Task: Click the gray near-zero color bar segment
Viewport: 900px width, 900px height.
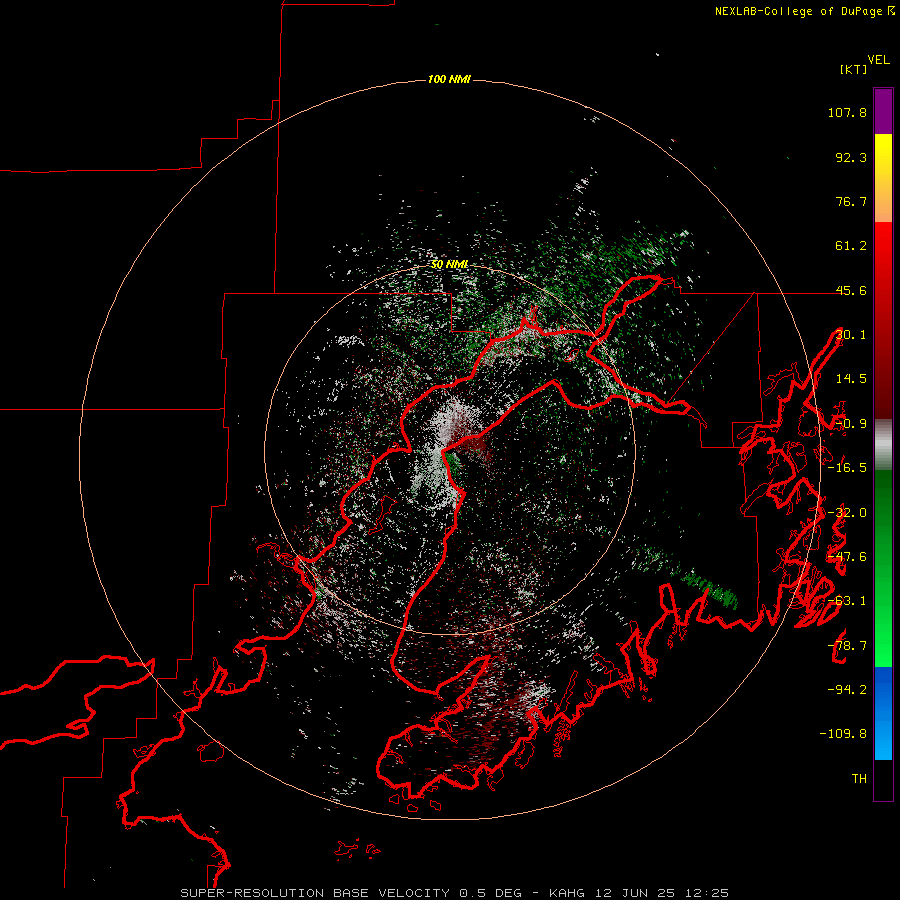Action: click(883, 445)
